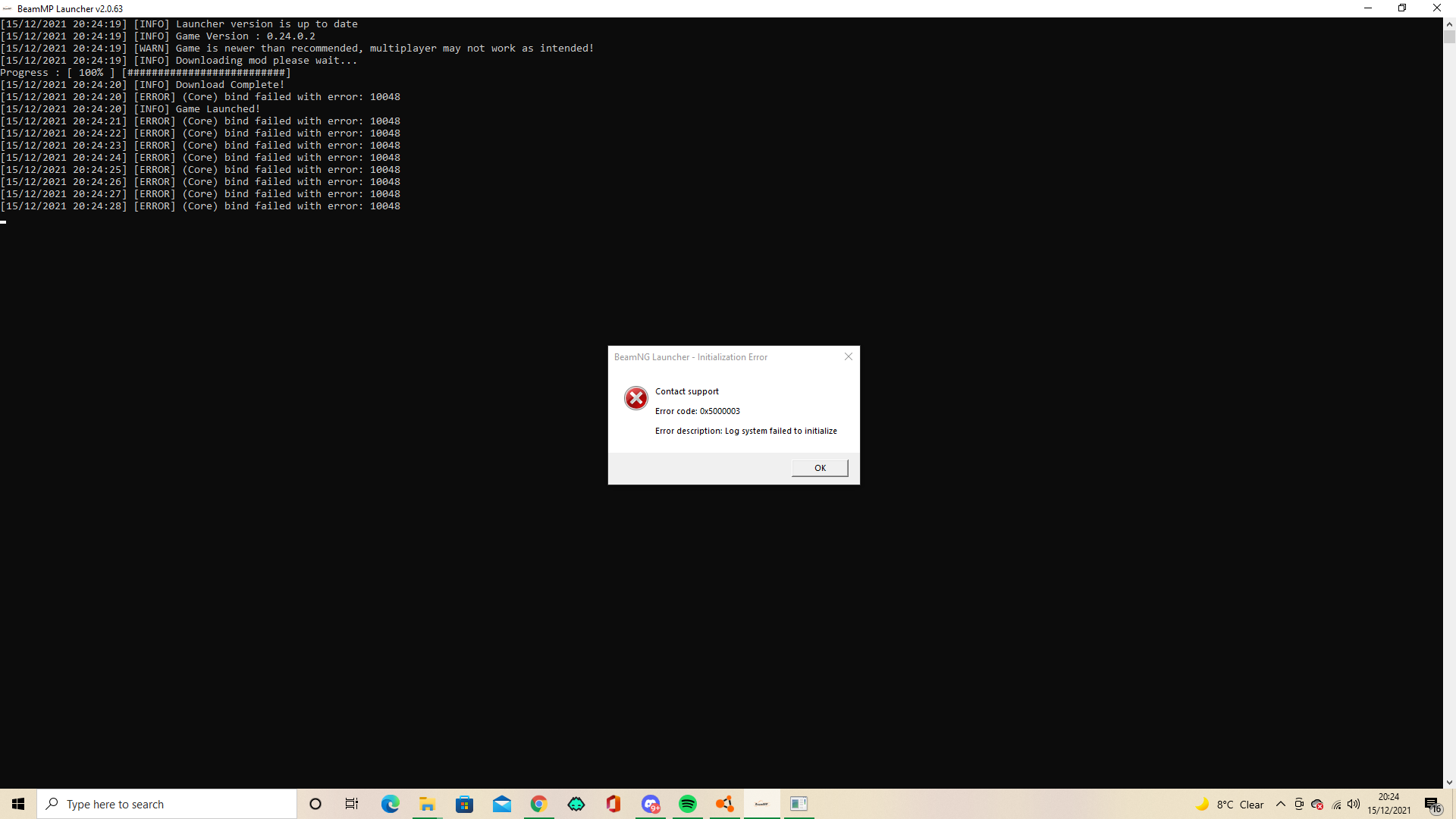Click the 100% download progress bar line
Screen dimensions: 1456x819
146,73
